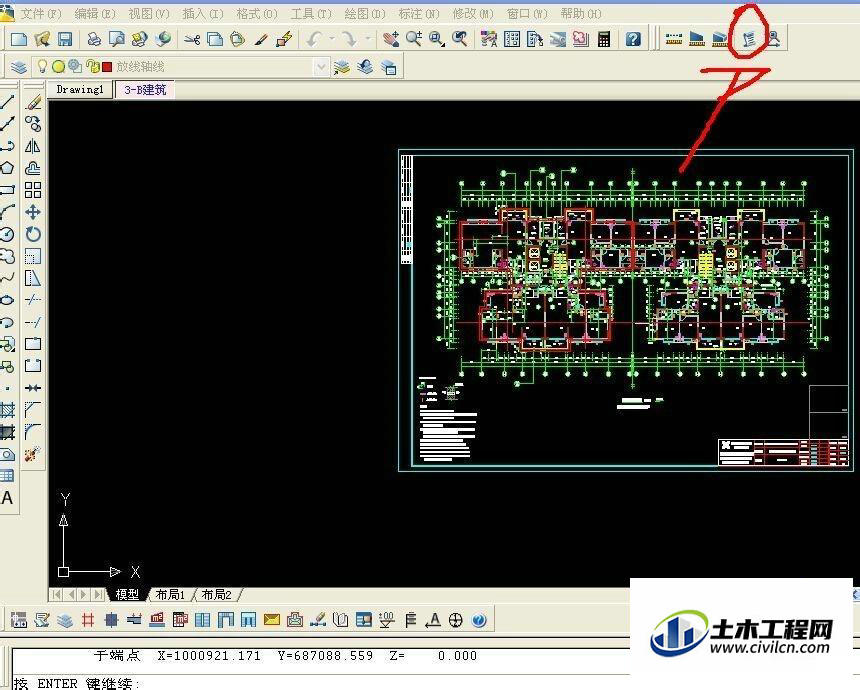Open the 修改(M) menu

(x=473, y=13)
